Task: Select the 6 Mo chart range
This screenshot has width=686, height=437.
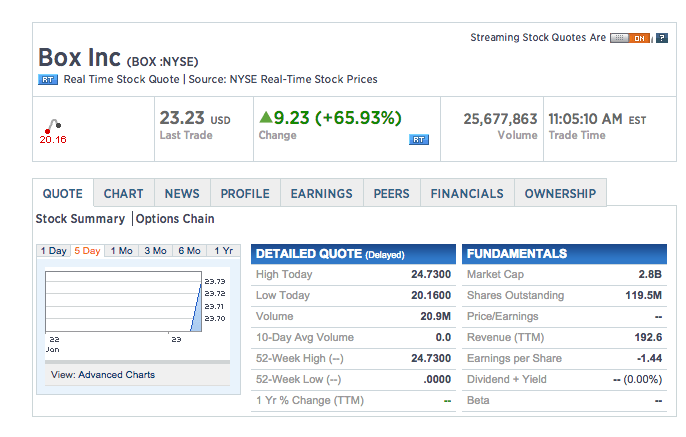Action: coord(189,251)
